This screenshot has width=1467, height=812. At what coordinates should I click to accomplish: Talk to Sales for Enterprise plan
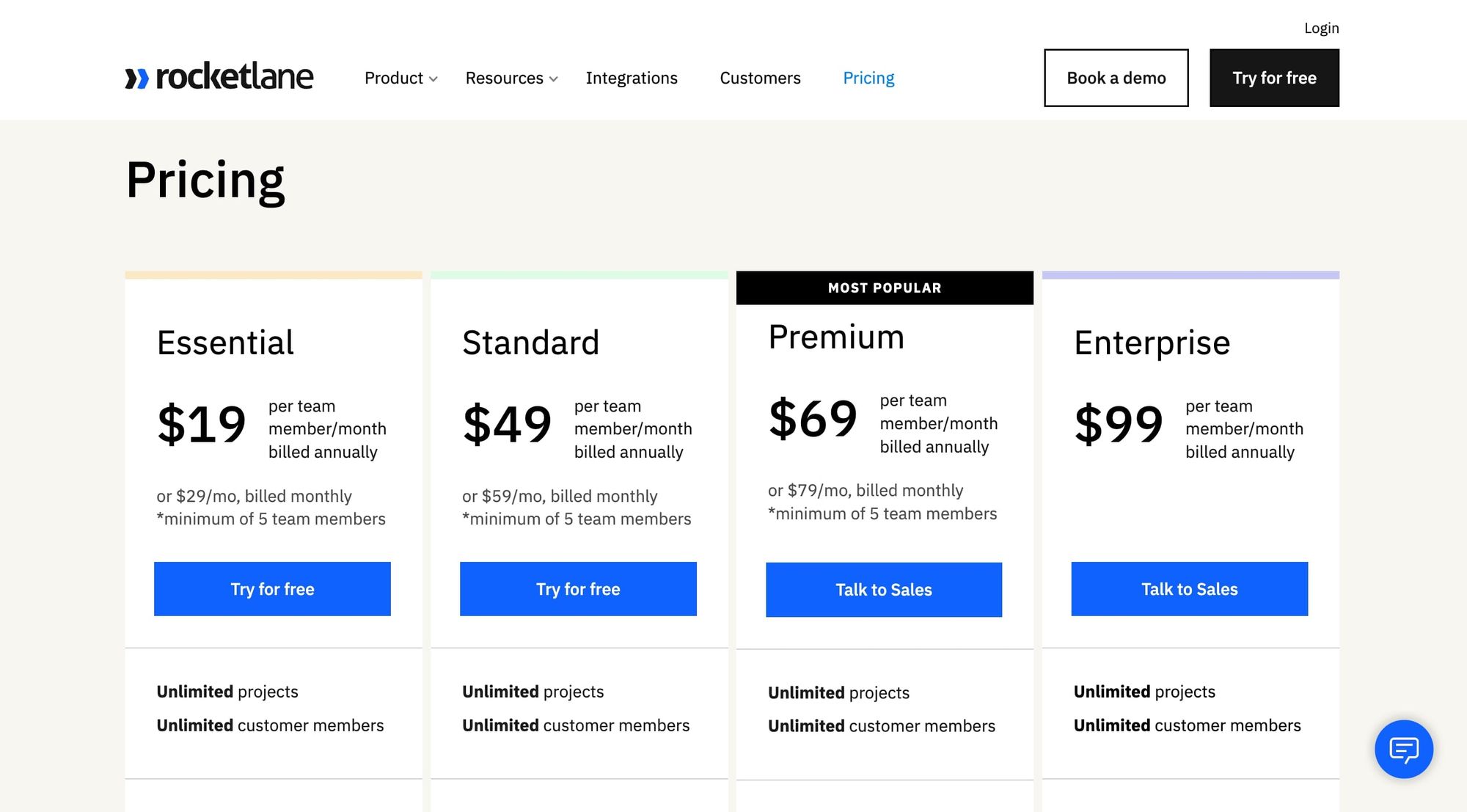pos(1189,589)
